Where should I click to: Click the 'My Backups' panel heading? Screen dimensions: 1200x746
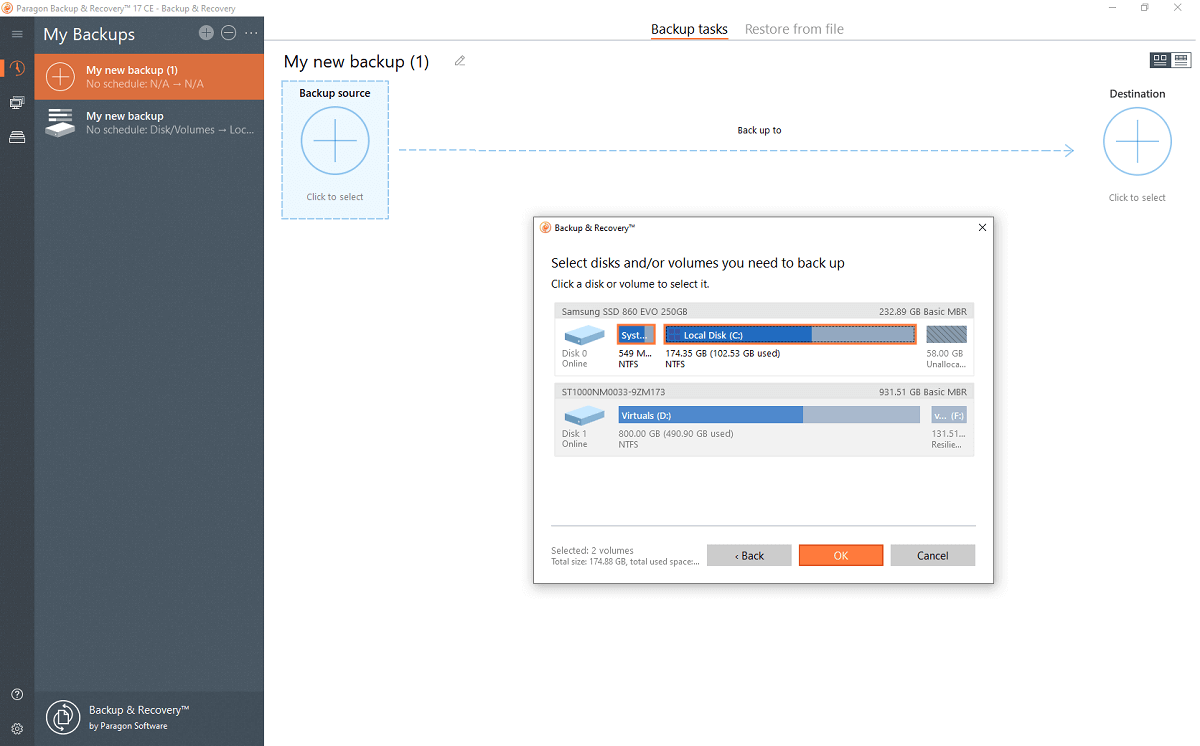(x=89, y=34)
